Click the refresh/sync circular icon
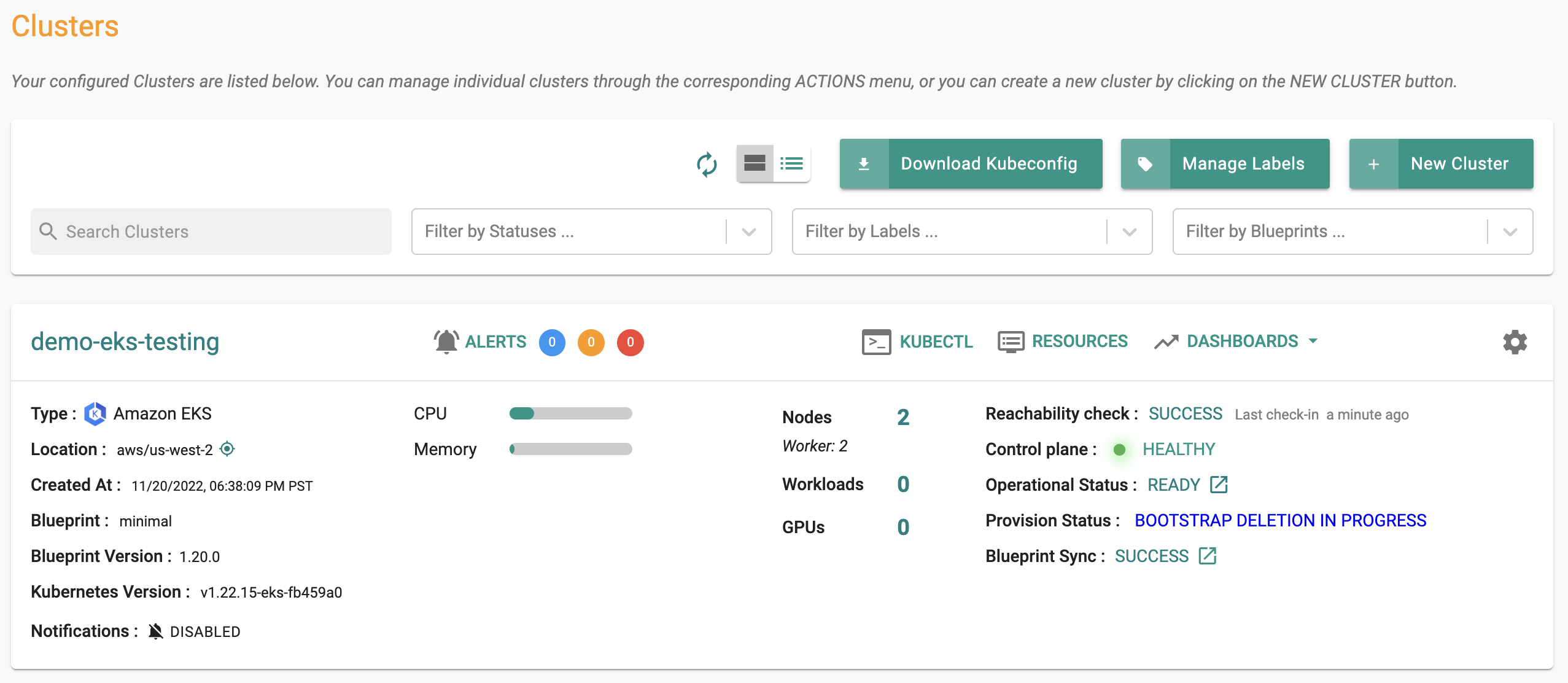The width and height of the screenshot is (1568, 683). pos(707,163)
